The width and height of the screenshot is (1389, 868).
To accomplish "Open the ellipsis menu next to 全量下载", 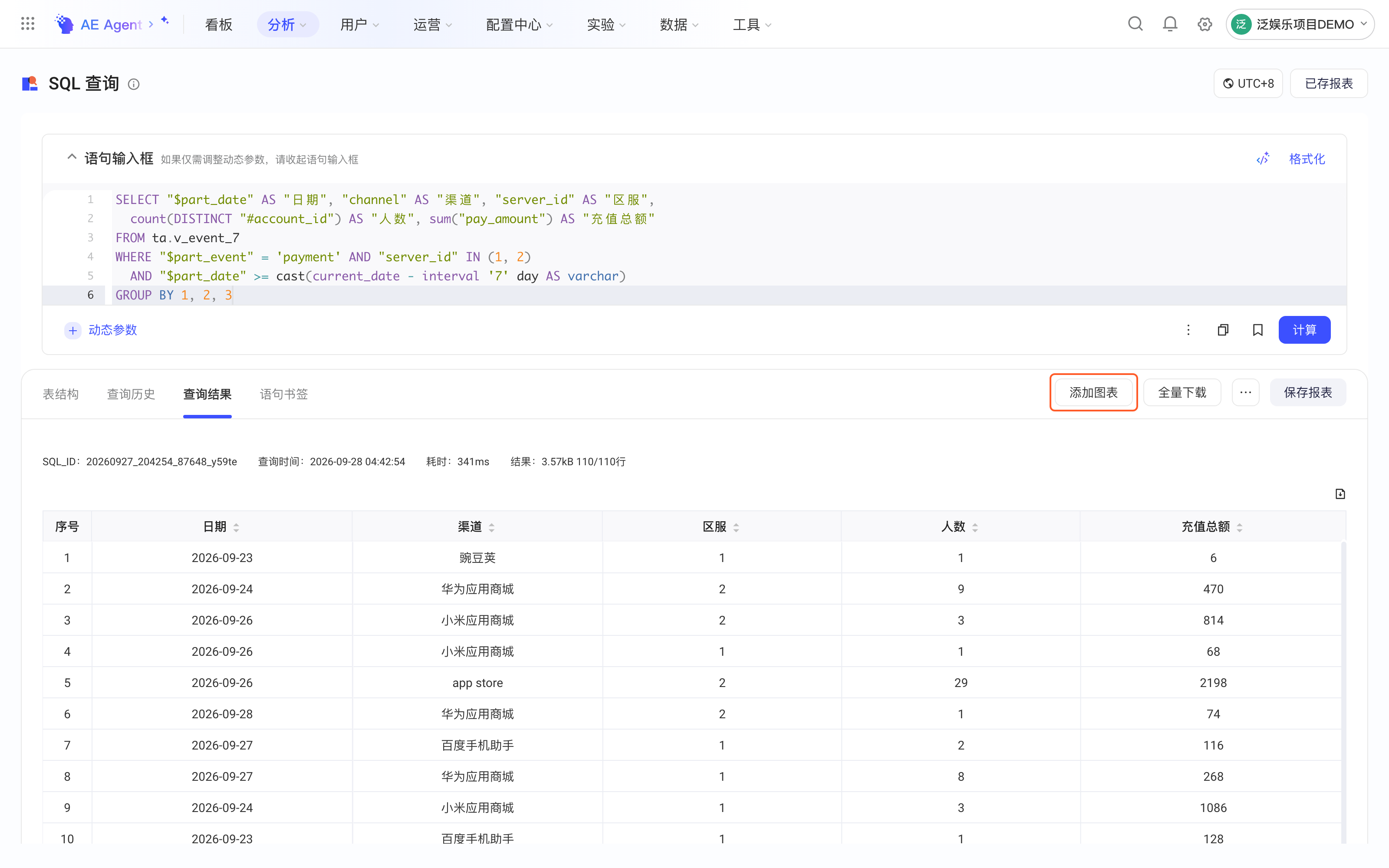I will pyautogui.click(x=1245, y=393).
